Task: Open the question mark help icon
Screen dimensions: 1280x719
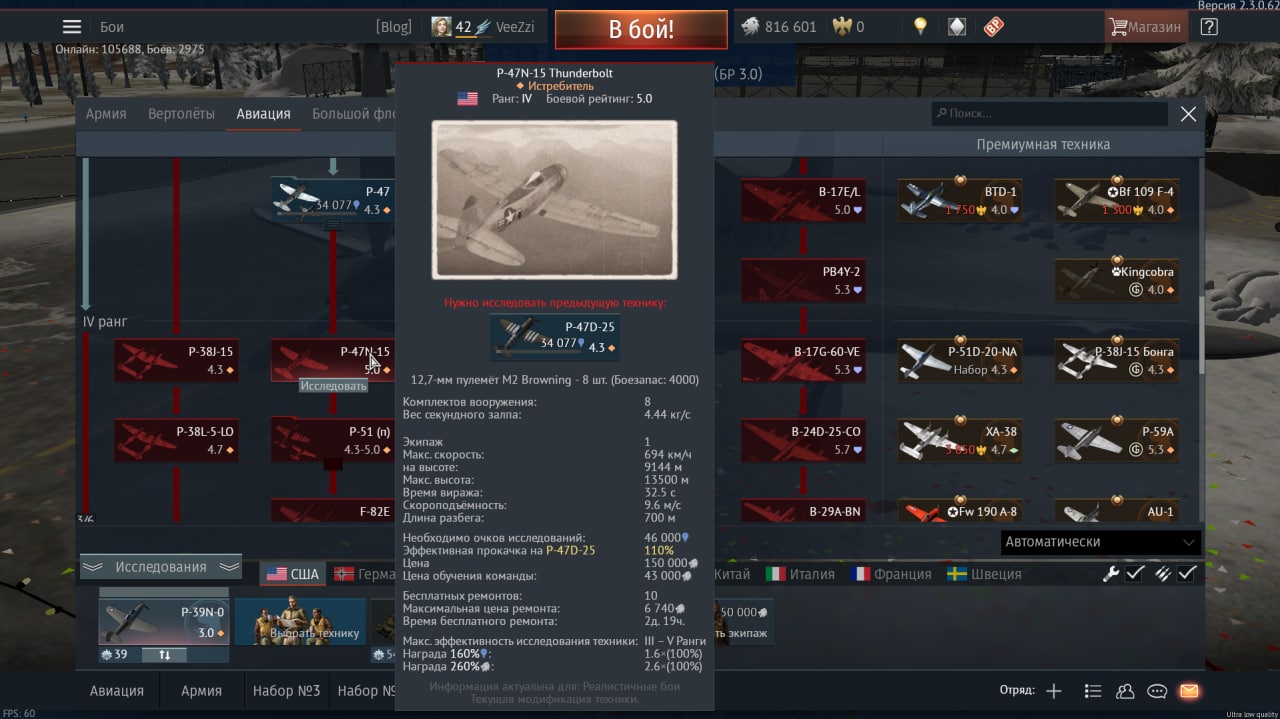Action: pos(1209,27)
